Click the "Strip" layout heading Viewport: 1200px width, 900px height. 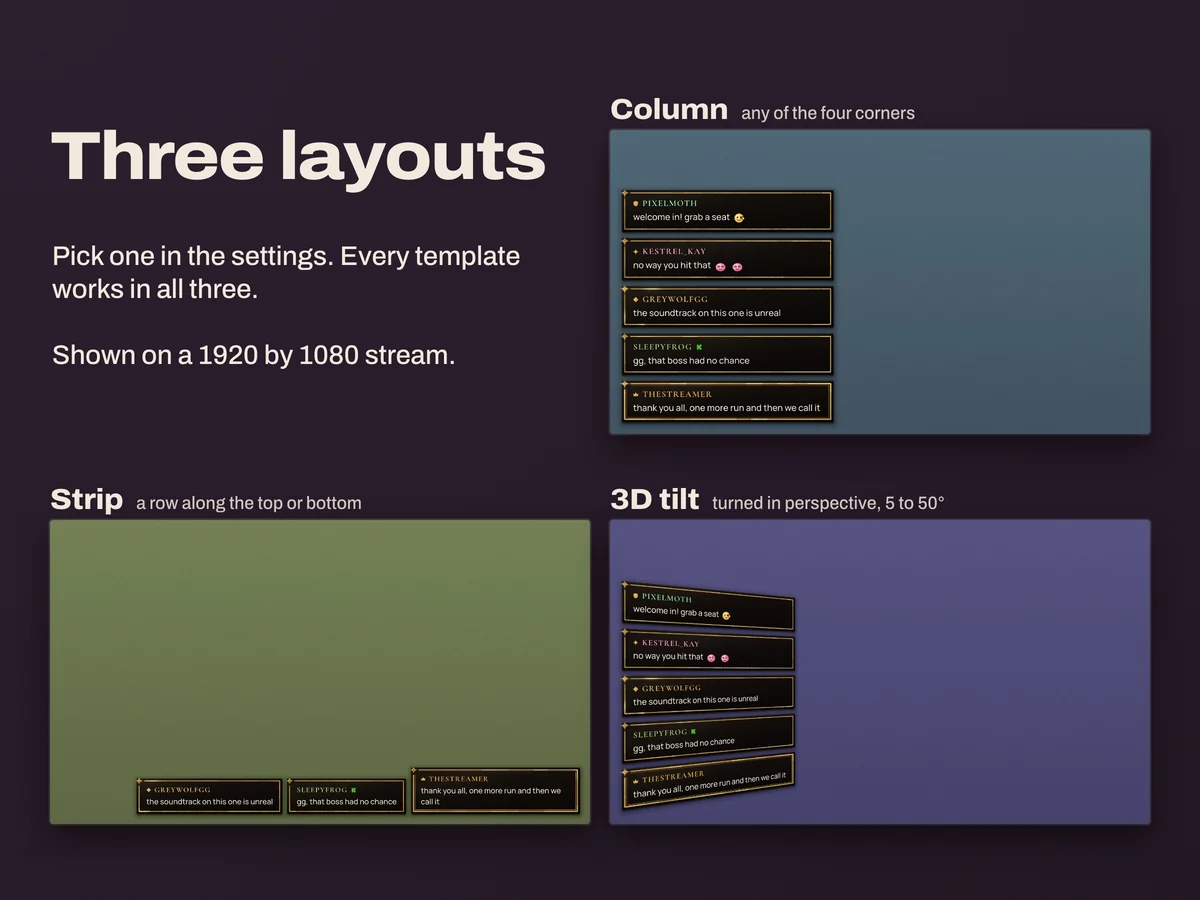tap(87, 499)
